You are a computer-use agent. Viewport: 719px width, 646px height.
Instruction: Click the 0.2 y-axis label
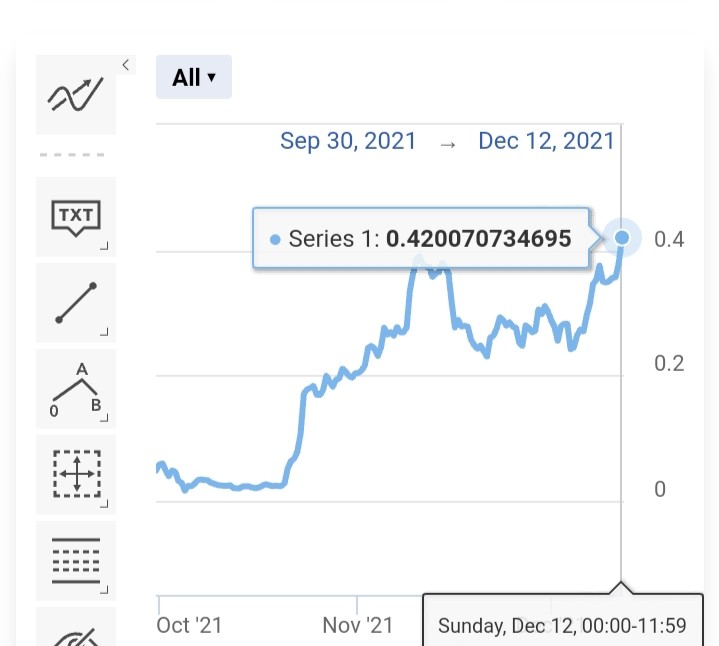669,364
